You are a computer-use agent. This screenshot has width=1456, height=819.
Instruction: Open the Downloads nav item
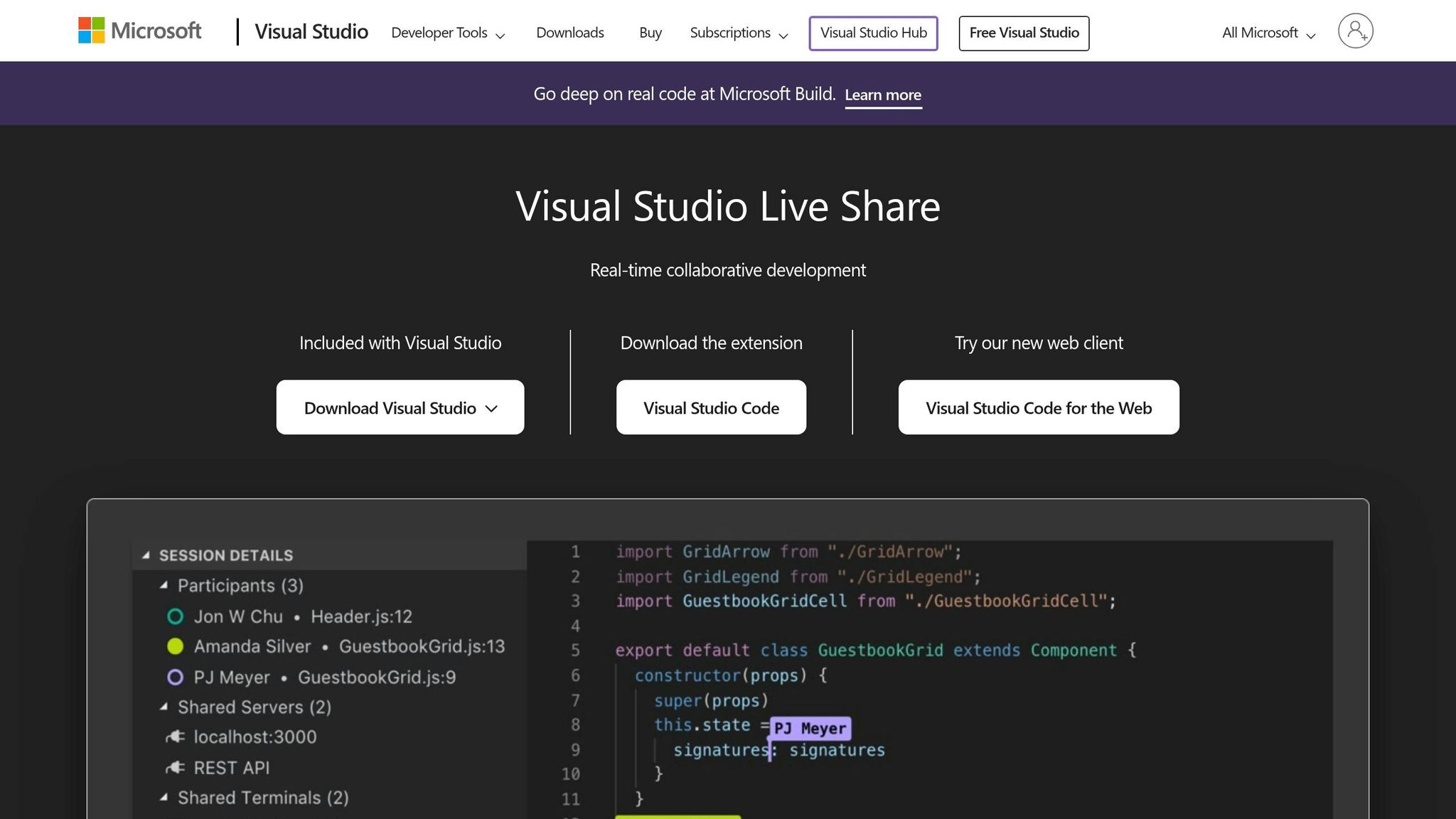(x=570, y=33)
